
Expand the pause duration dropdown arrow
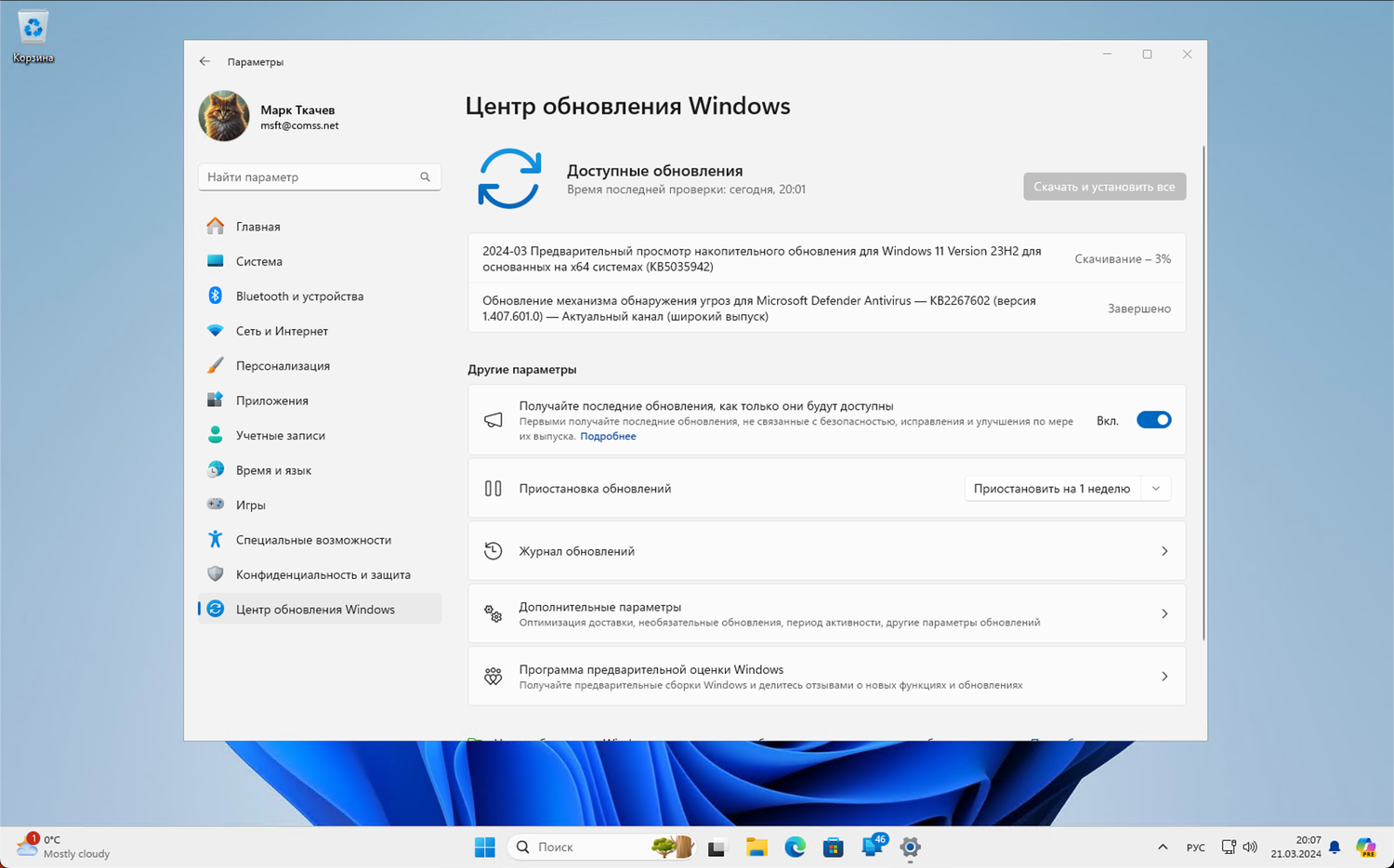1156,489
